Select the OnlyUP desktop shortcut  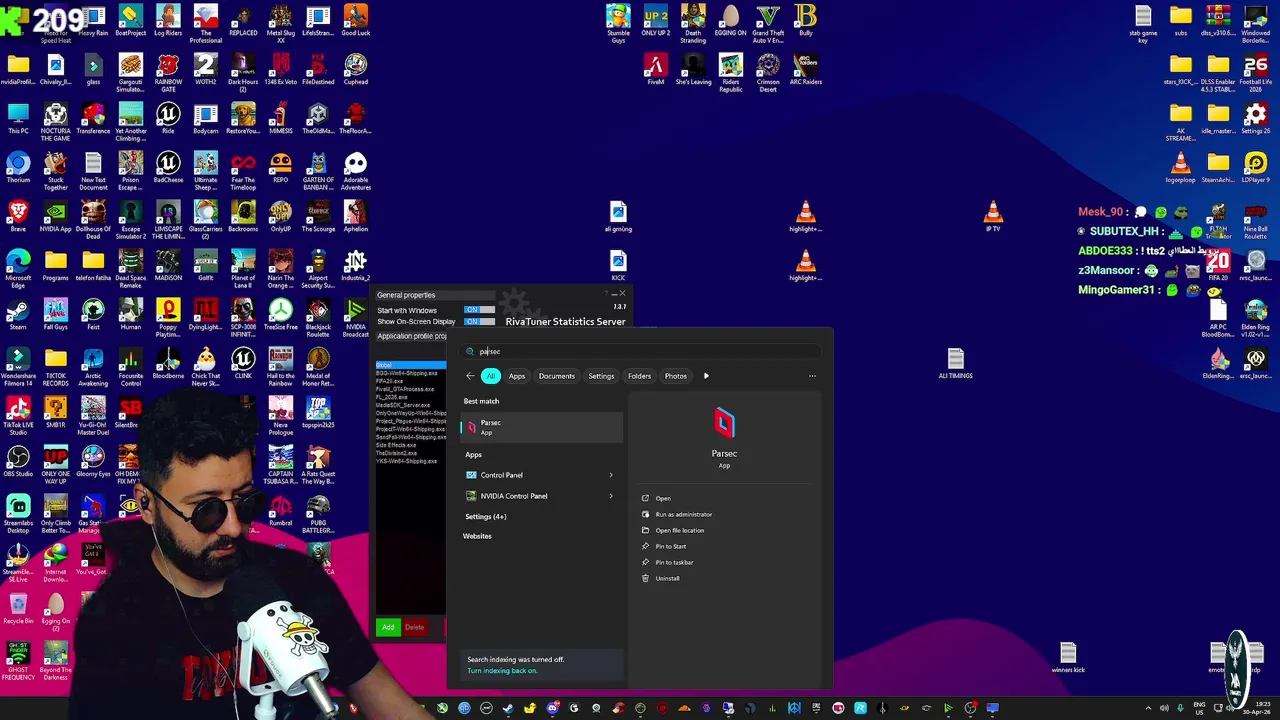click(280, 216)
